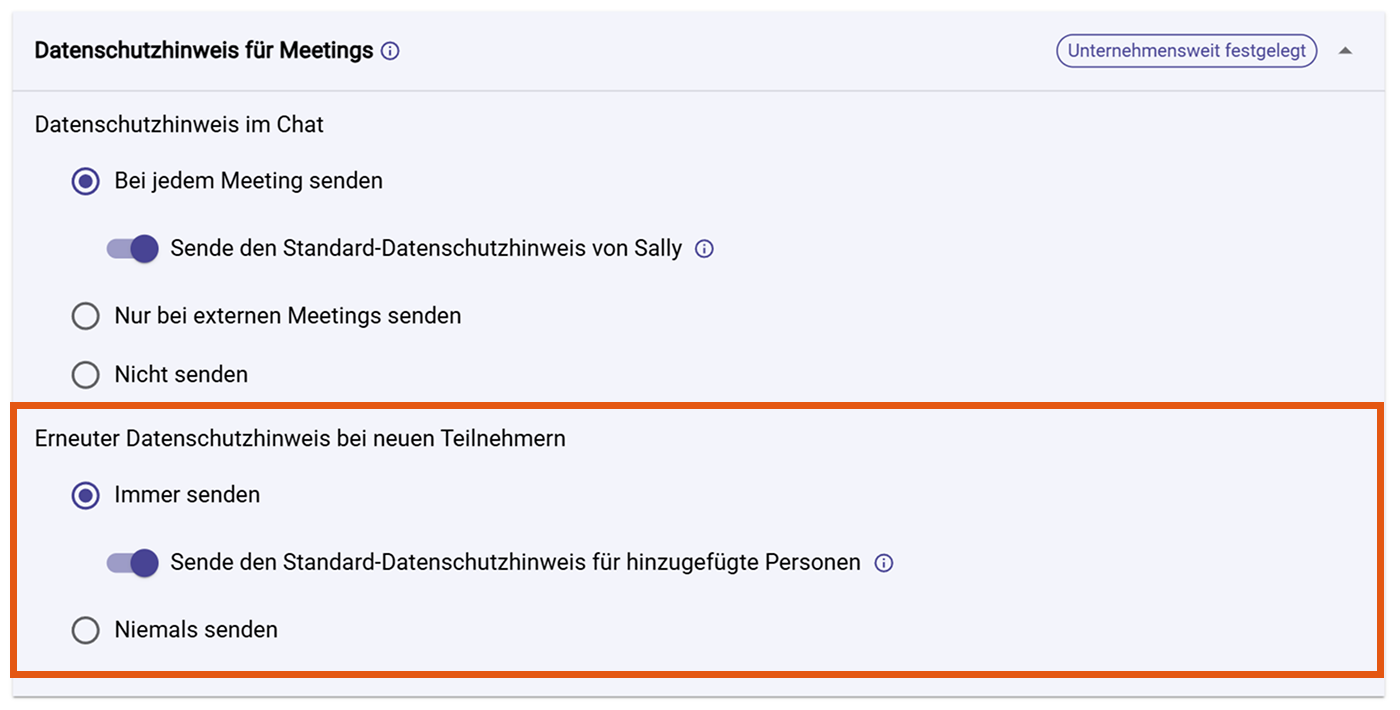Select the Bei jedem Meeting senden radio button

coord(86,181)
